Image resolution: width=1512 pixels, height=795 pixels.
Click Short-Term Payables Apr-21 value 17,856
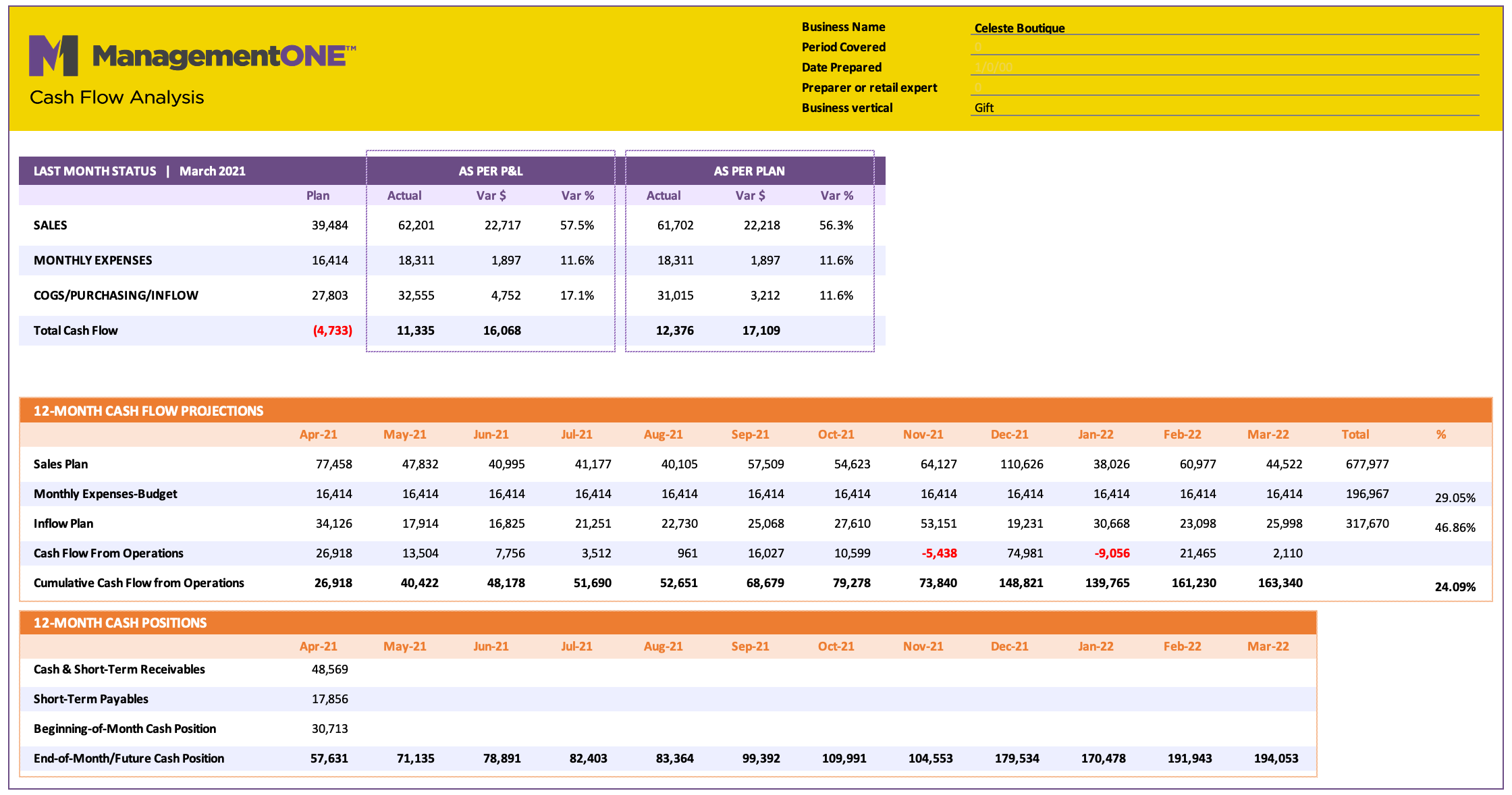coord(329,699)
